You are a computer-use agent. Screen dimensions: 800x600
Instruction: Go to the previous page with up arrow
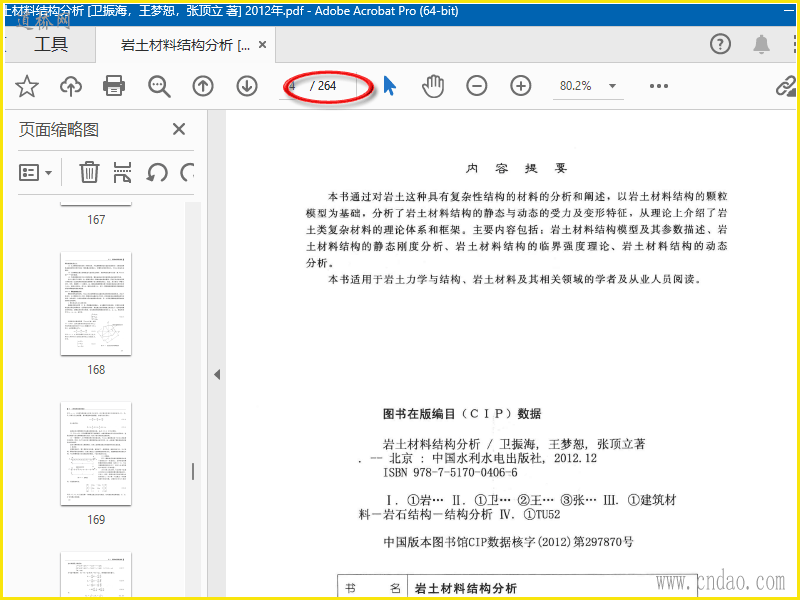click(203, 86)
